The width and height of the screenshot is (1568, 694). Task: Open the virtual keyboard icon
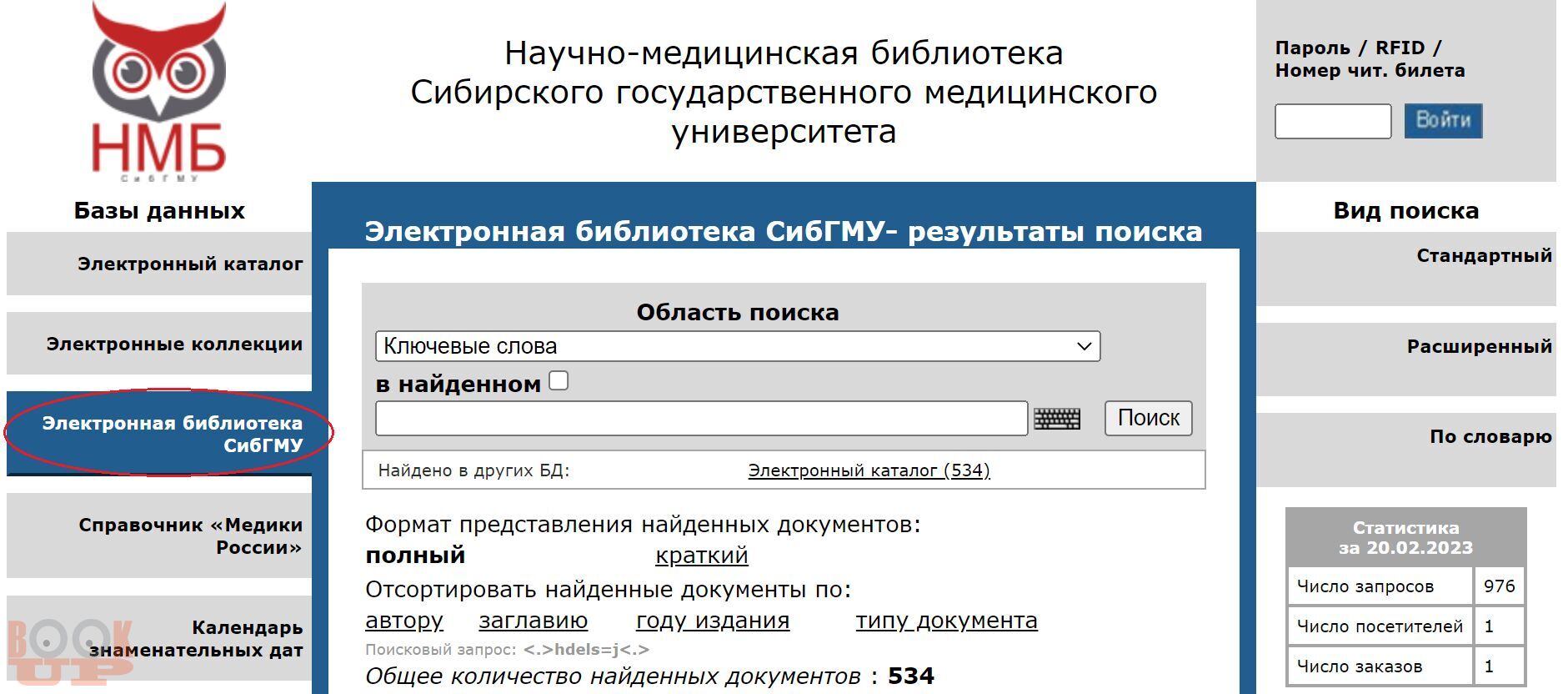tap(1056, 419)
